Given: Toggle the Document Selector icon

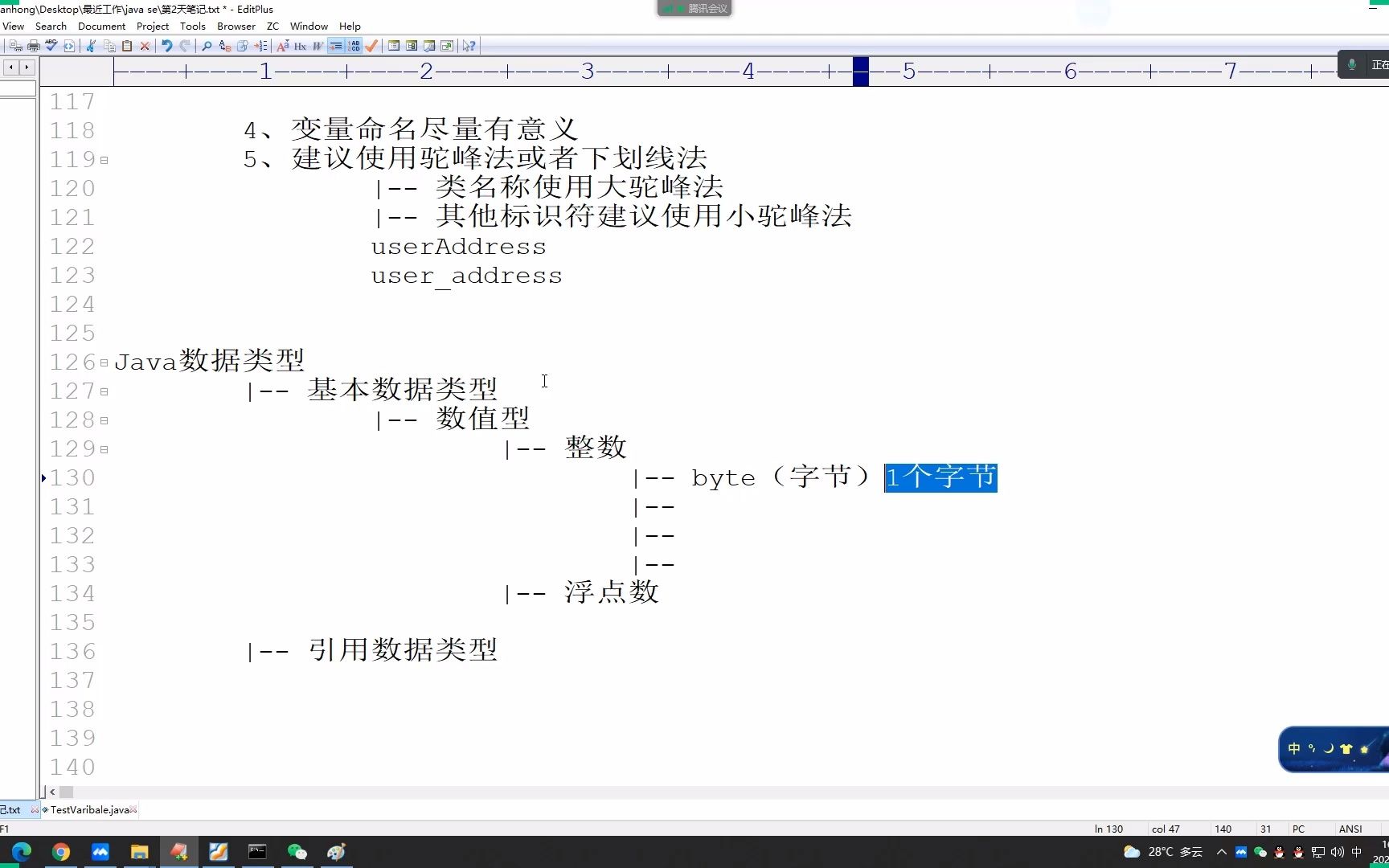Looking at the screenshot, I should point(412,46).
